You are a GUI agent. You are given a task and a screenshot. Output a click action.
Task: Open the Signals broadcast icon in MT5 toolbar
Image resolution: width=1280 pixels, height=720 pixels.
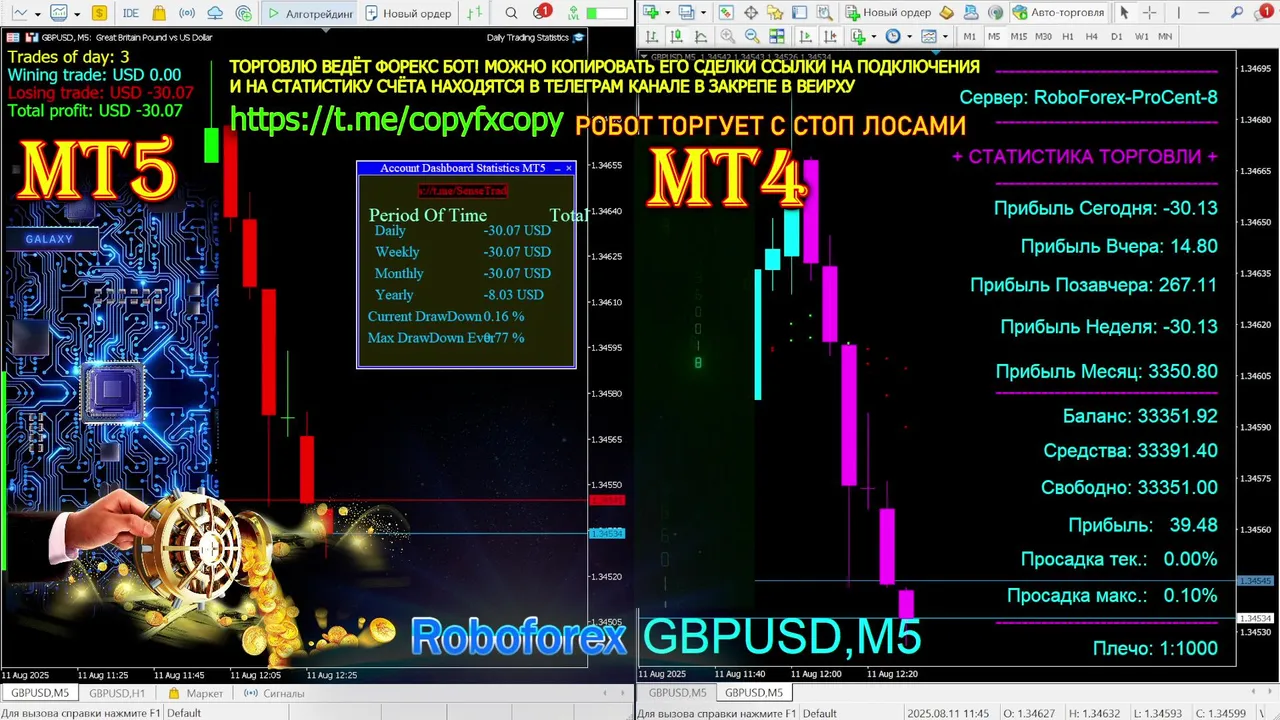point(187,13)
